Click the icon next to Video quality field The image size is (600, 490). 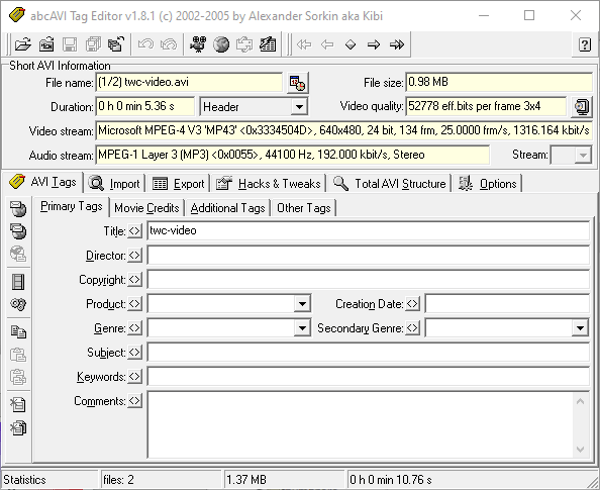(581, 106)
